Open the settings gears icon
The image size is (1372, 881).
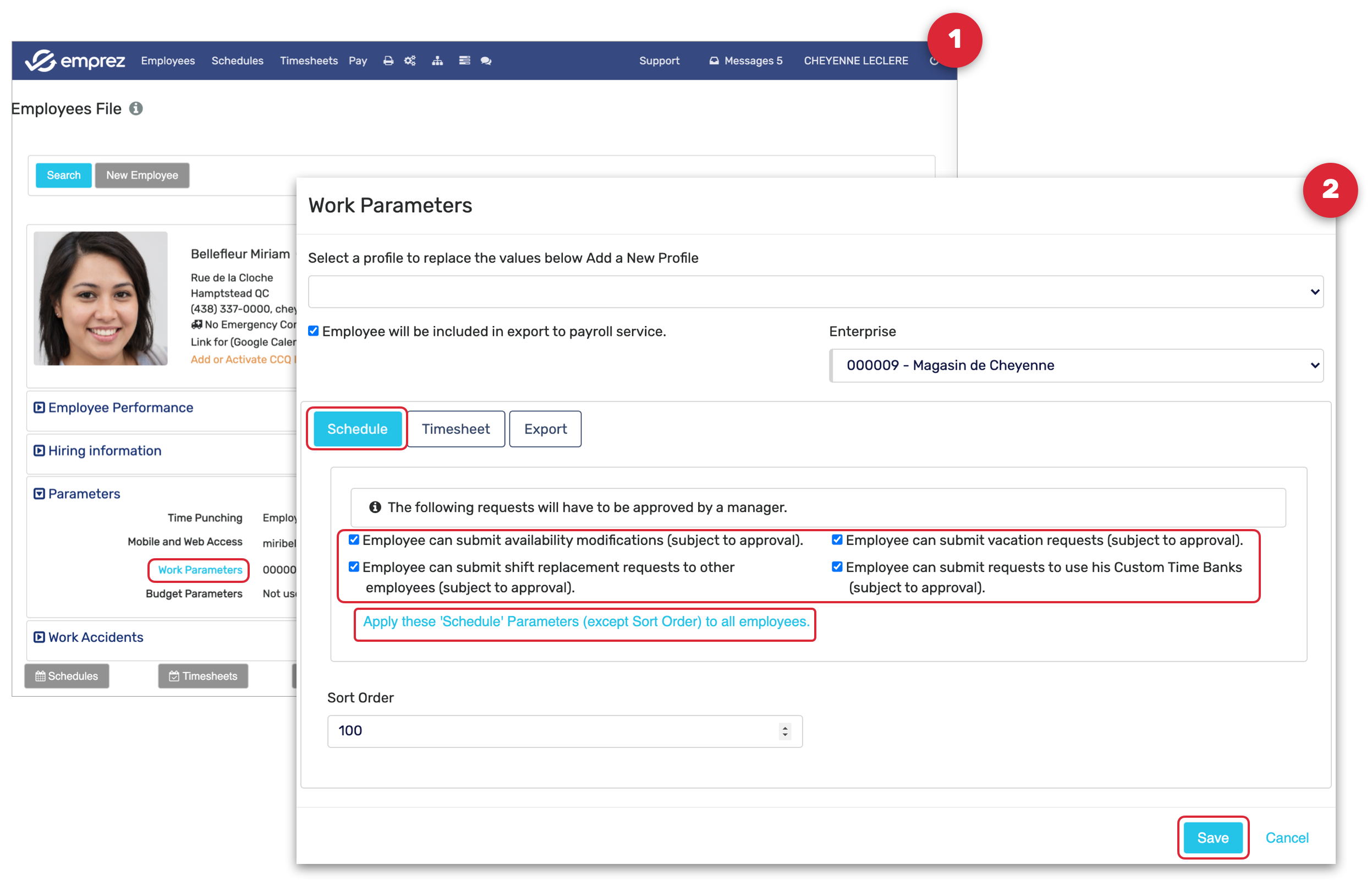click(x=410, y=60)
